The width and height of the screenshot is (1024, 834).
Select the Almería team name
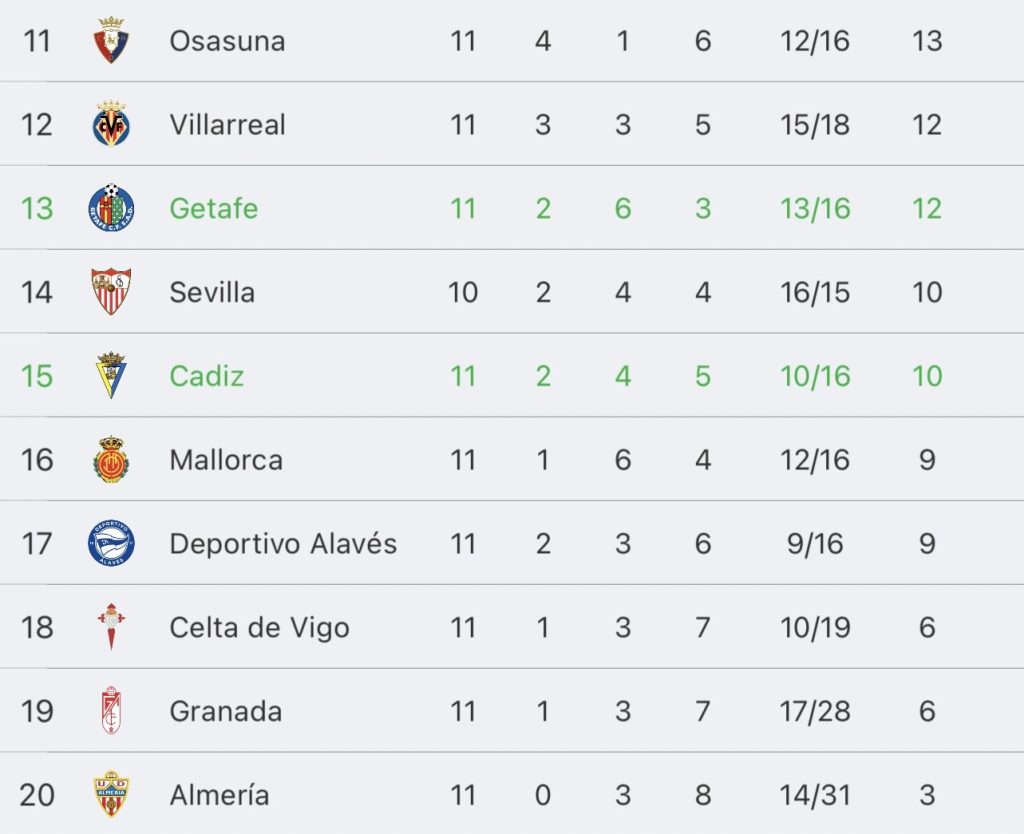(219, 795)
